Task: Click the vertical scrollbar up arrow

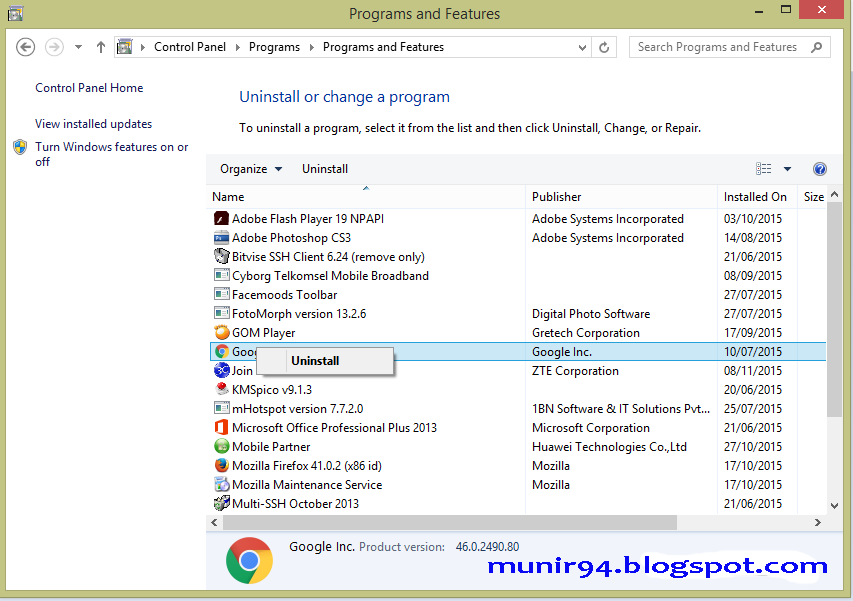Action: pyautogui.click(x=835, y=194)
